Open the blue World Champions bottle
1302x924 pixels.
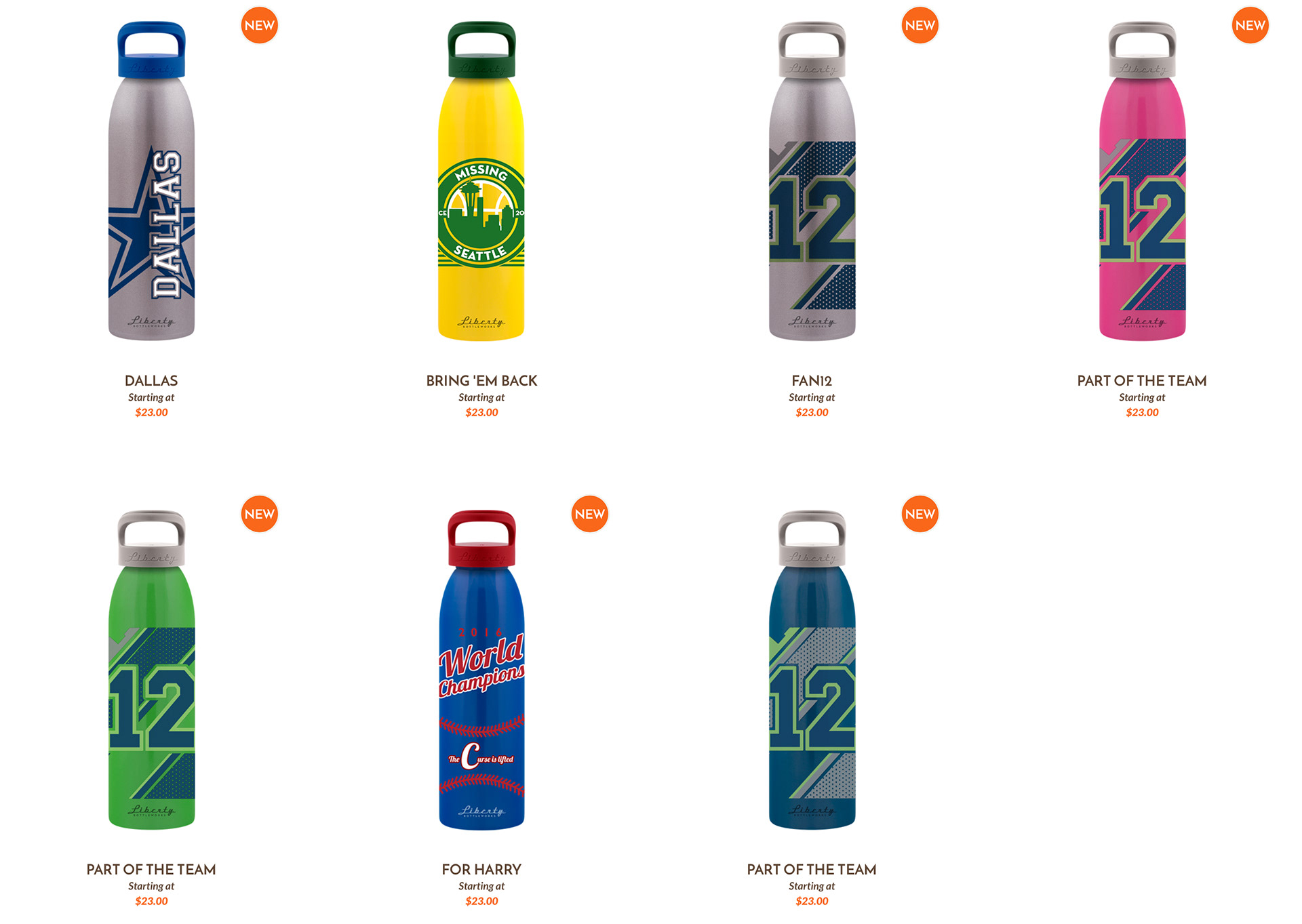pyautogui.click(x=481, y=670)
